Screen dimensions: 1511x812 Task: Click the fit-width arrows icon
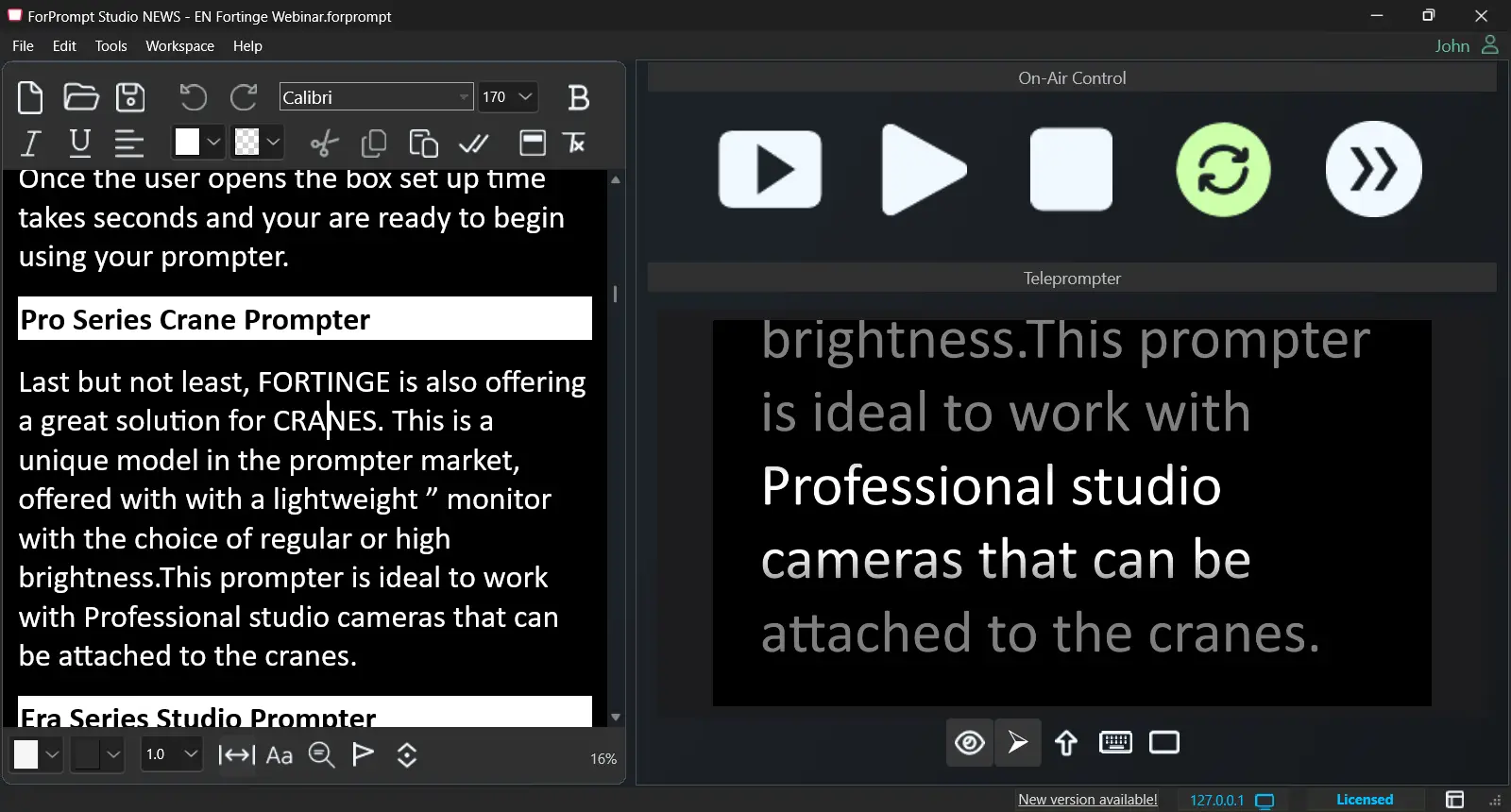[236, 755]
